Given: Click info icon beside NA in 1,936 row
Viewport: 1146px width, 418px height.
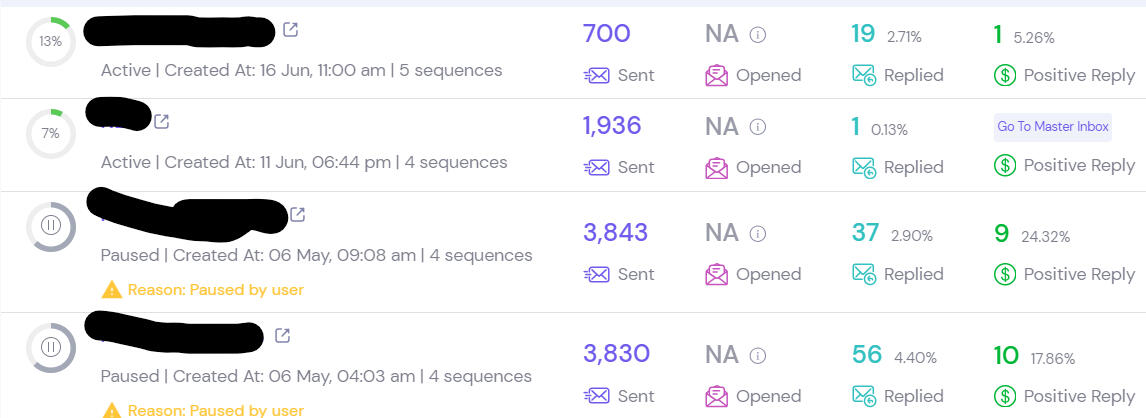Looking at the screenshot, I should point(758,127).
